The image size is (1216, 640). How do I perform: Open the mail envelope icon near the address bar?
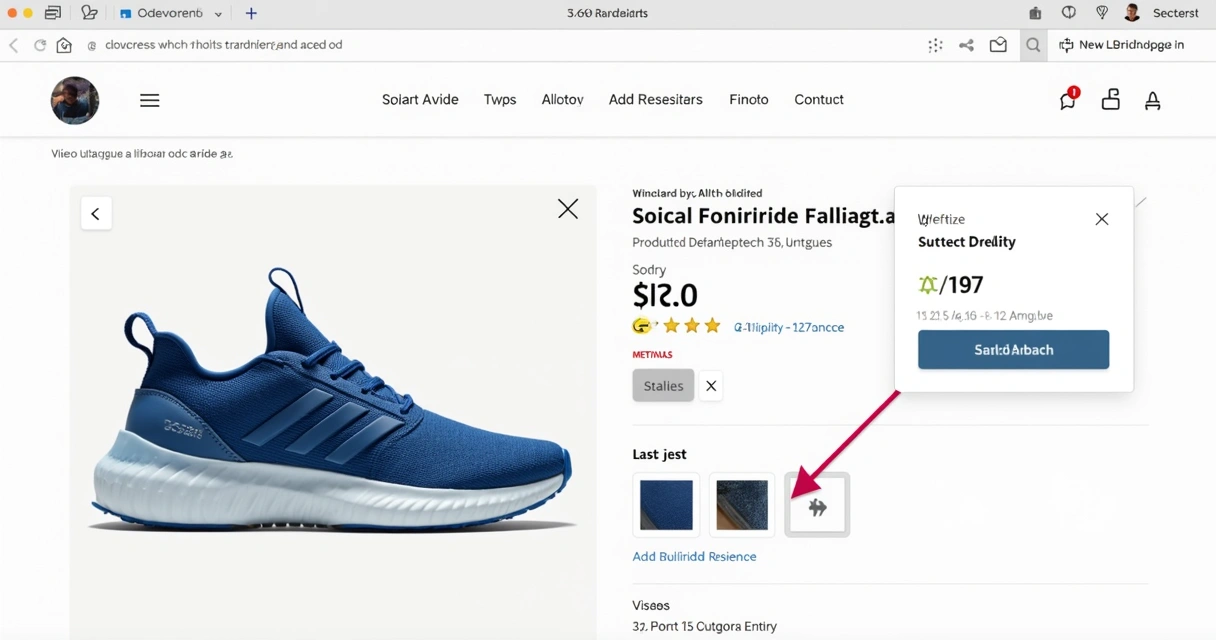pyautogui.click(x=998, y=45)
